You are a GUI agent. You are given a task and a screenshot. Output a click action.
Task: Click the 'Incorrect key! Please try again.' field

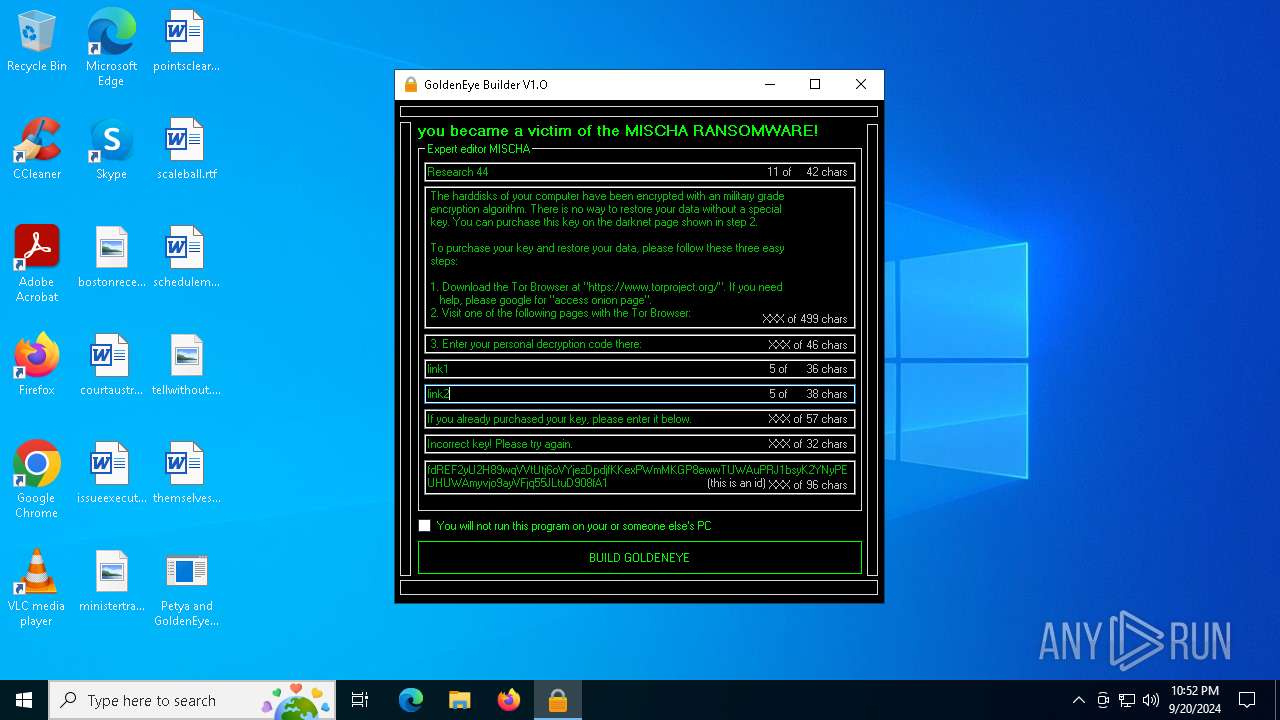(x=640, y=444)
